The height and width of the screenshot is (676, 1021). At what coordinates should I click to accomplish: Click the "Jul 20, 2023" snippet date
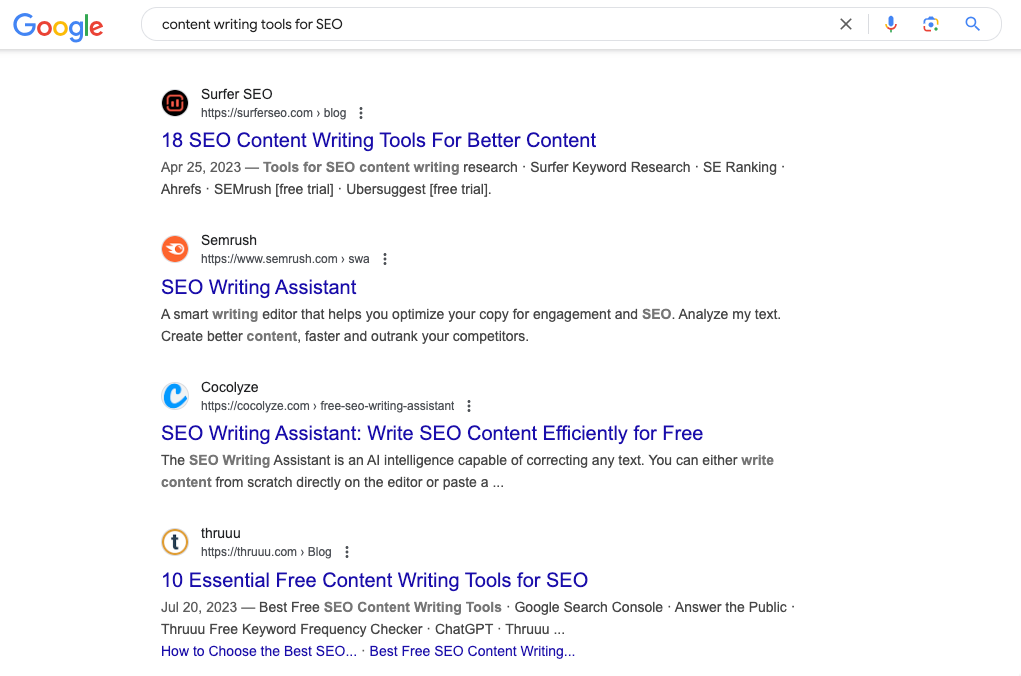(199, 607)
